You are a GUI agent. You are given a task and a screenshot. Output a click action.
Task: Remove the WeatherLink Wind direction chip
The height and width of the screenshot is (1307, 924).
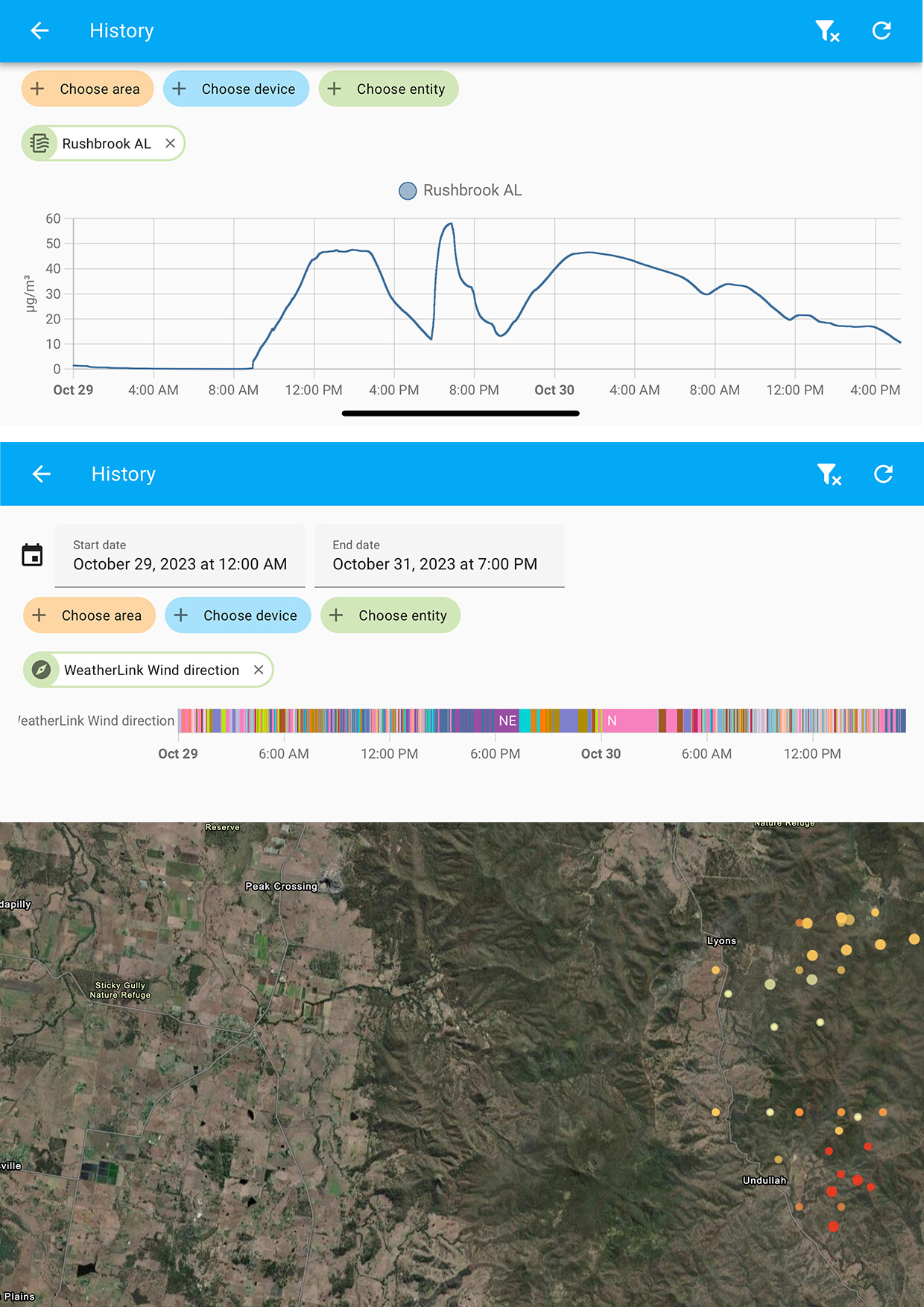click(259, 670)
